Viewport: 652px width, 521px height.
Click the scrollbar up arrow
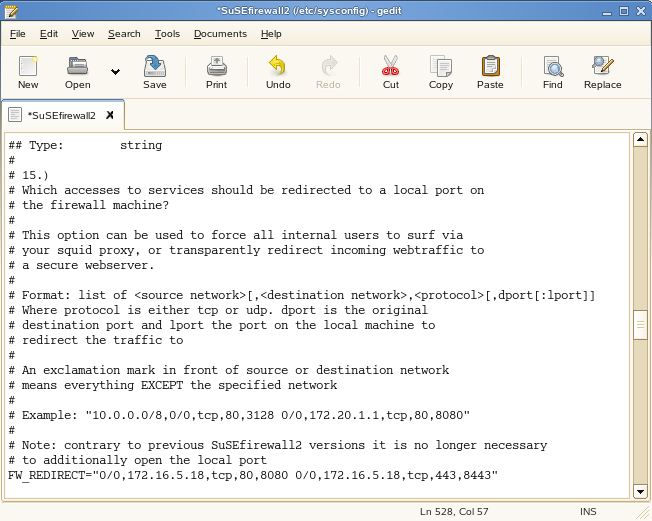pos(640,140)
